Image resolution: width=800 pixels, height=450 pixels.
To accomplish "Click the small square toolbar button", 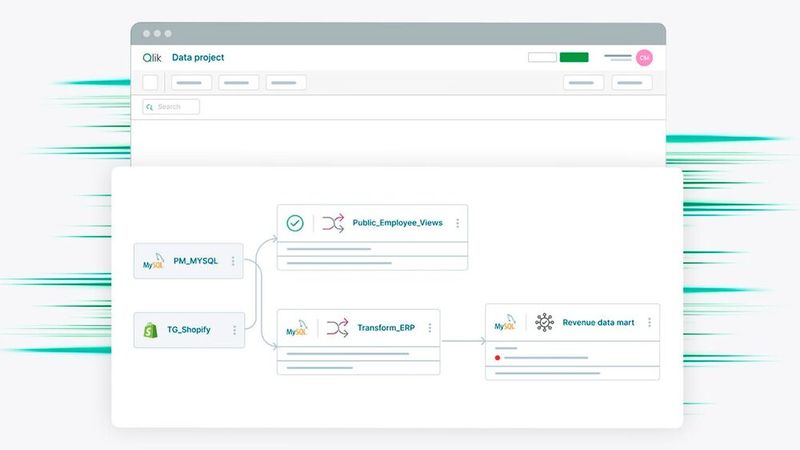I will (x=151, y=82).
